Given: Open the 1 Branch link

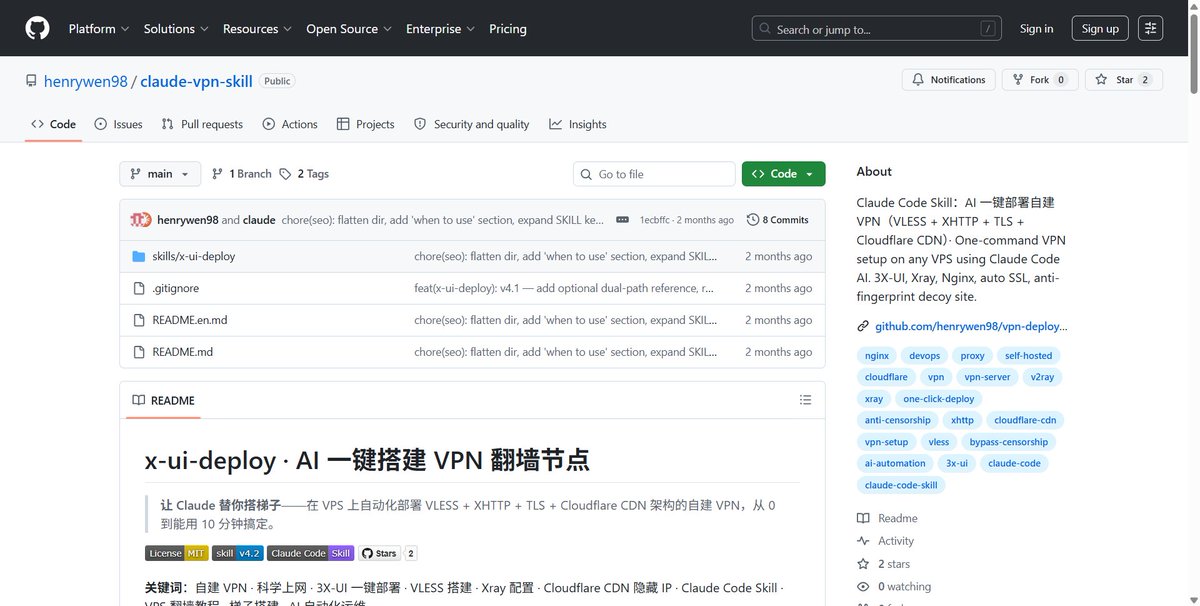Looking at the screenshot, I should click(x=241, y=174).
